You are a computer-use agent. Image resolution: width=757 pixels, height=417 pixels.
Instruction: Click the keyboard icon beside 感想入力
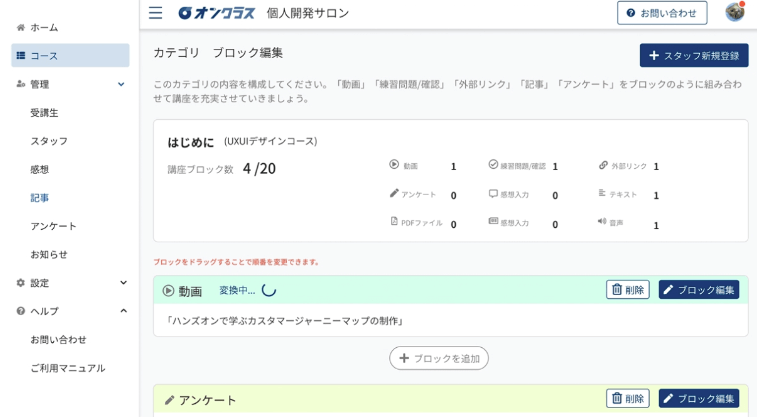(x=493, y=221)
